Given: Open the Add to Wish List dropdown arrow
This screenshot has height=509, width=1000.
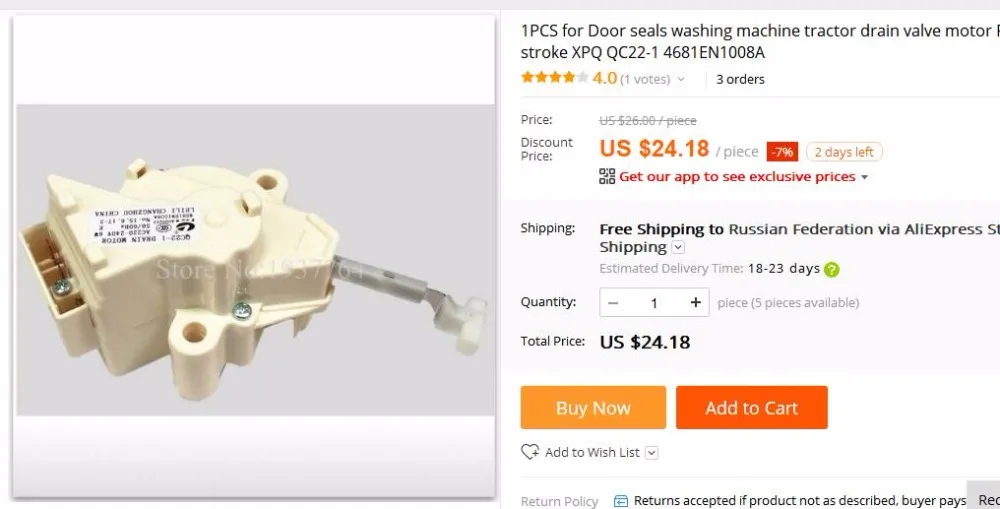Looking at the screenshot, I should tap(651, 453).
